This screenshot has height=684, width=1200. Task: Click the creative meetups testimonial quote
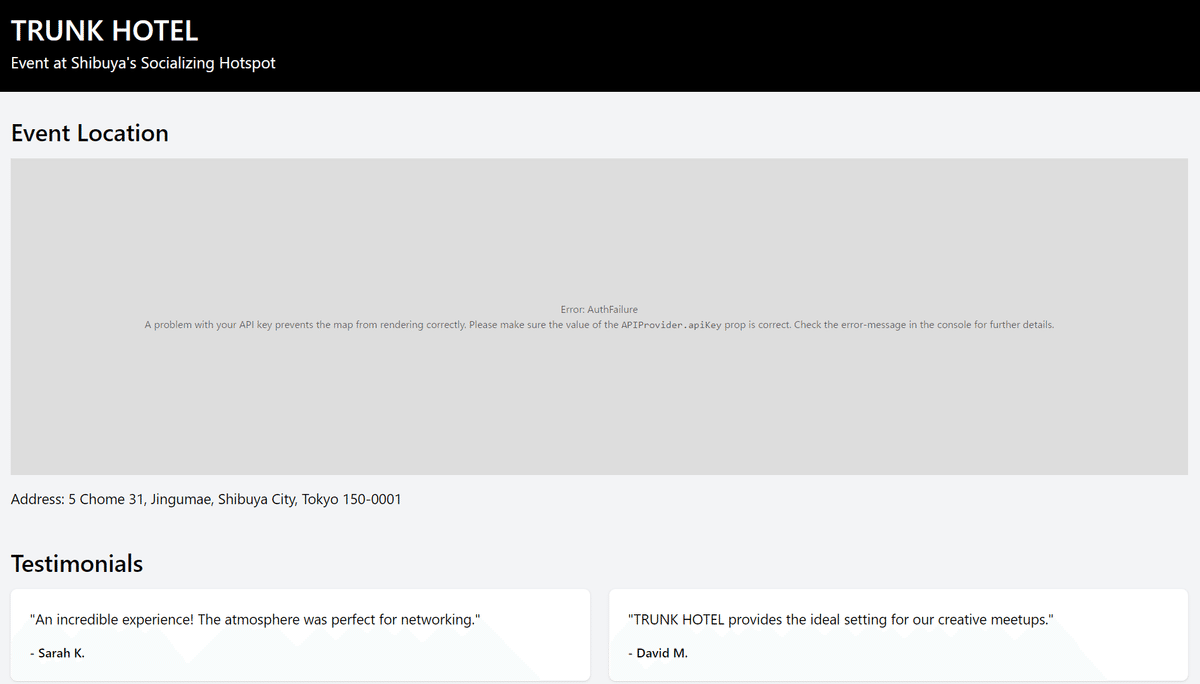click(x=840, y=620)
